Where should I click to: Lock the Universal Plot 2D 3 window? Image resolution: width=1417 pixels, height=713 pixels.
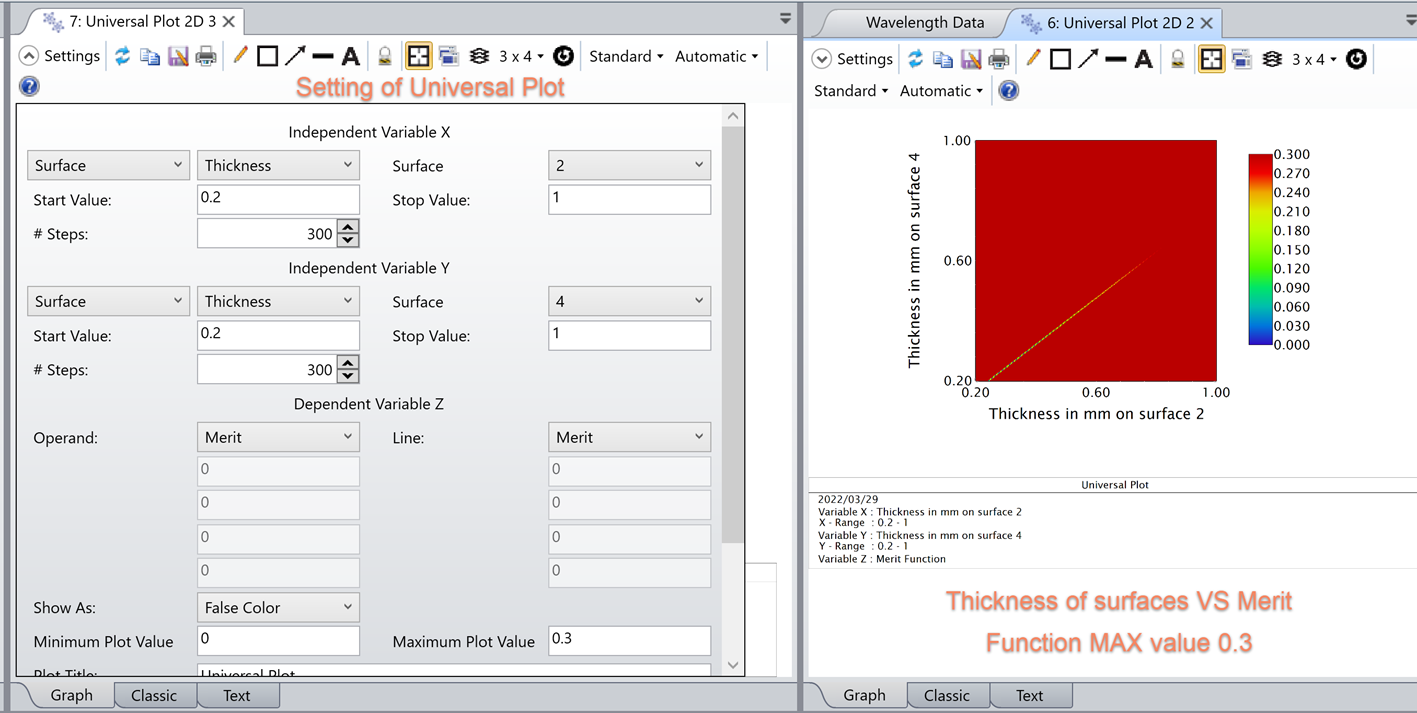point(384,56)
